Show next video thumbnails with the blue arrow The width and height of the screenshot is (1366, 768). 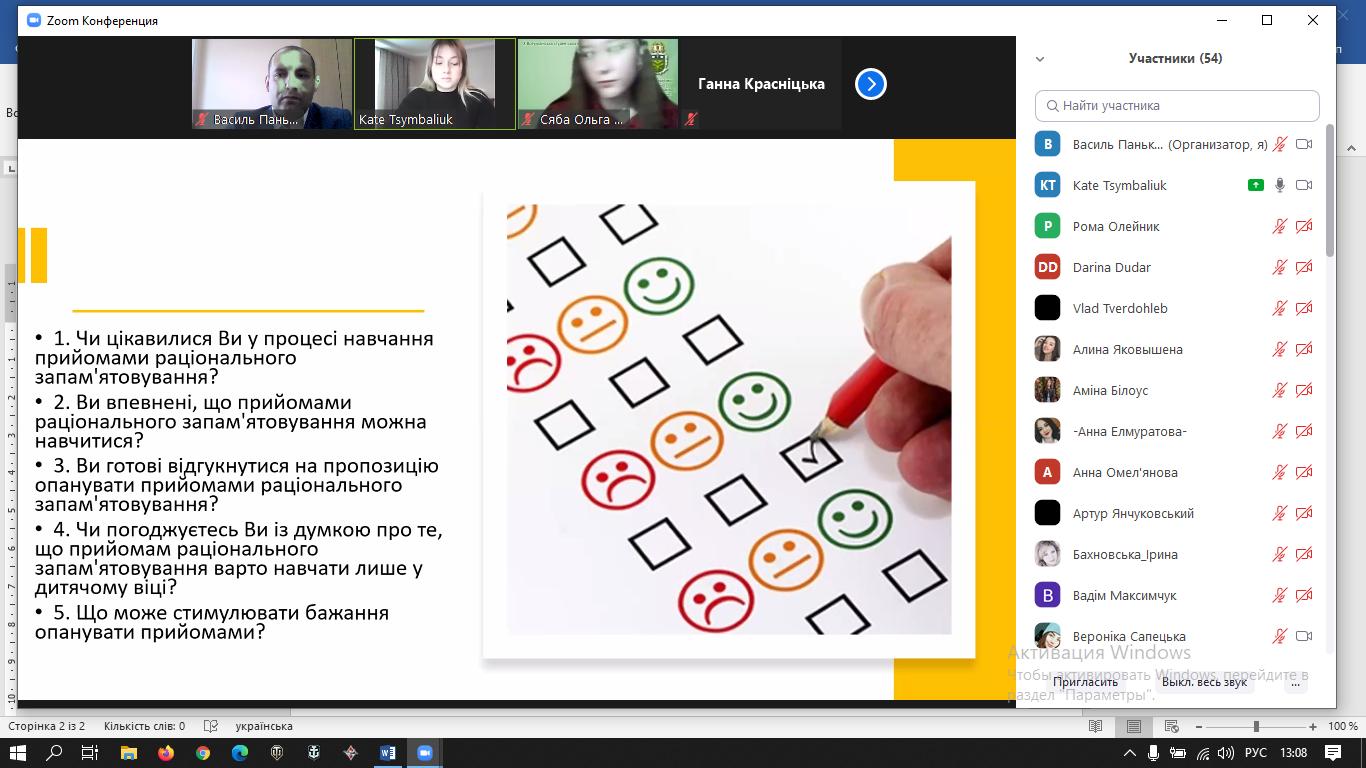tap(871, 85)
